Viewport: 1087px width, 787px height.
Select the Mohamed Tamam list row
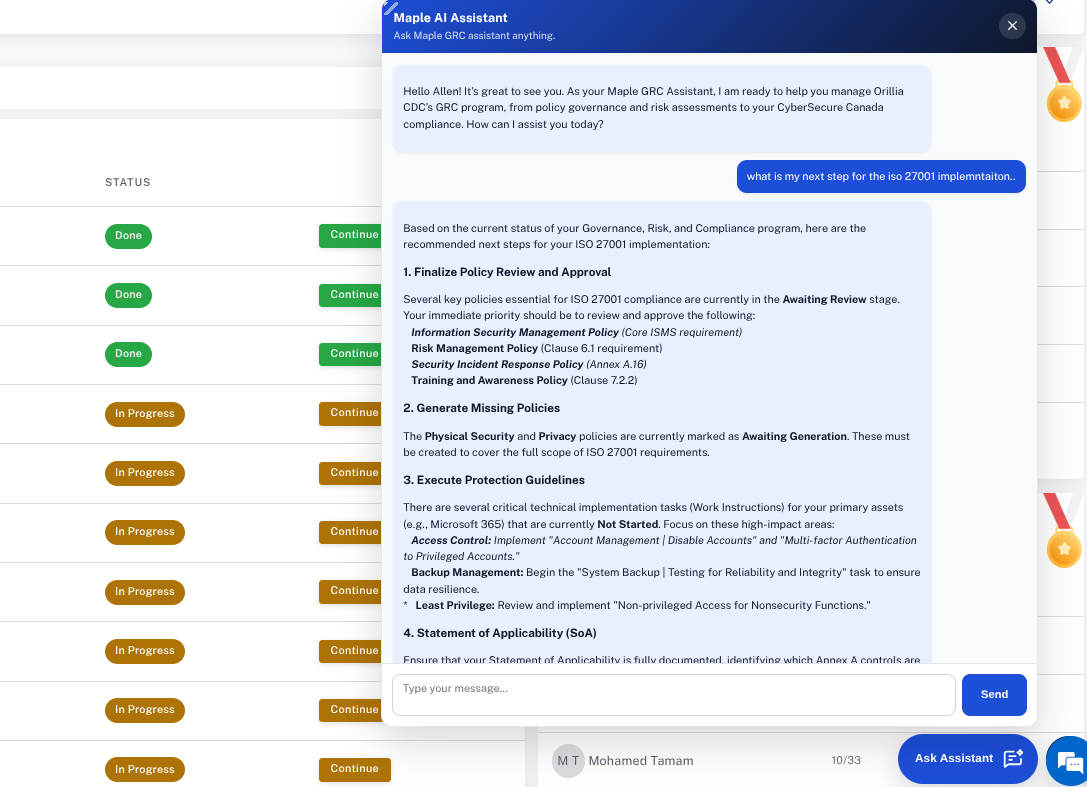click(x=700, y=760)
